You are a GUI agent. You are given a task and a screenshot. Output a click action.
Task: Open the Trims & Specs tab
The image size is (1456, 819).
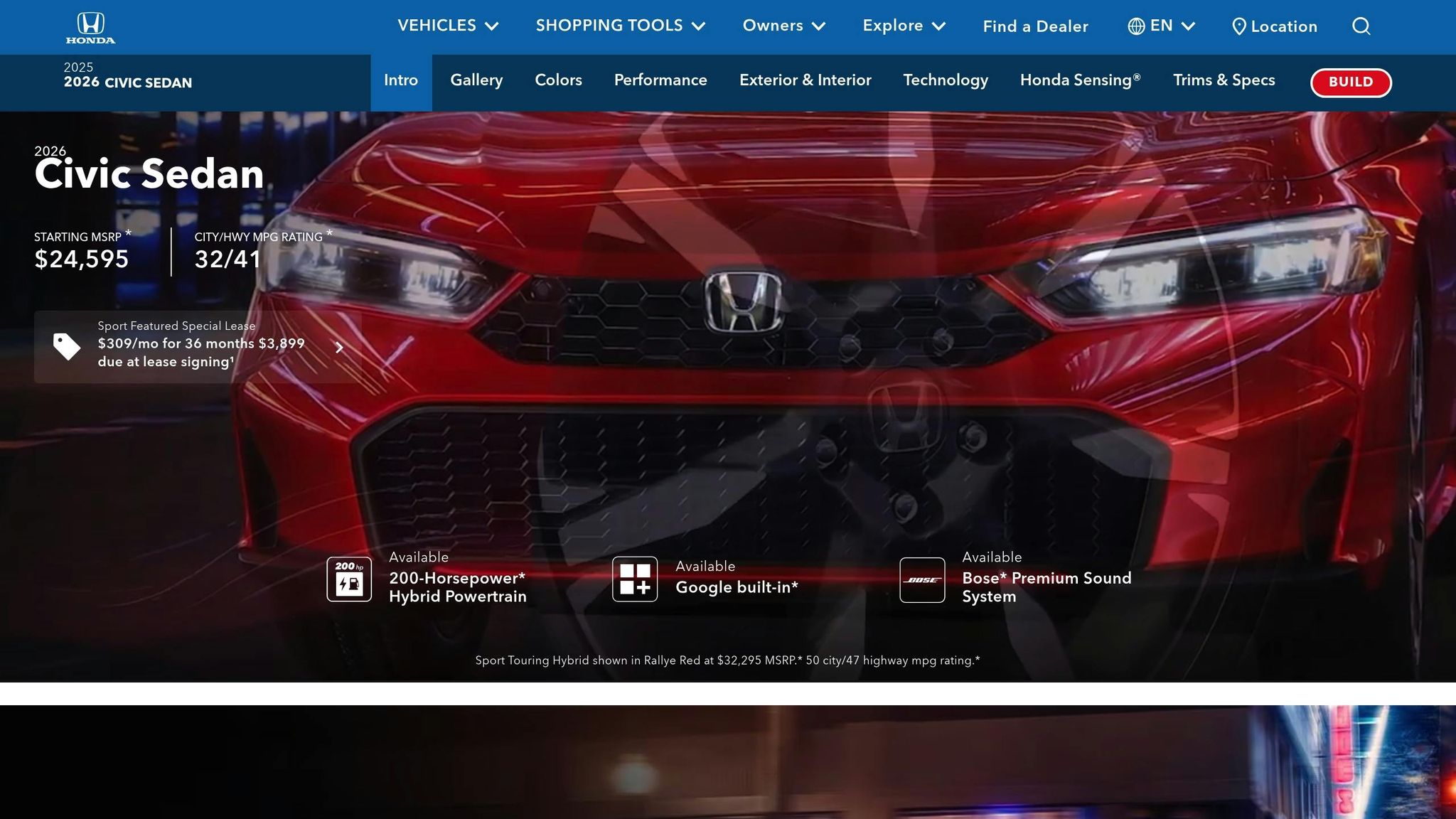1224,80
